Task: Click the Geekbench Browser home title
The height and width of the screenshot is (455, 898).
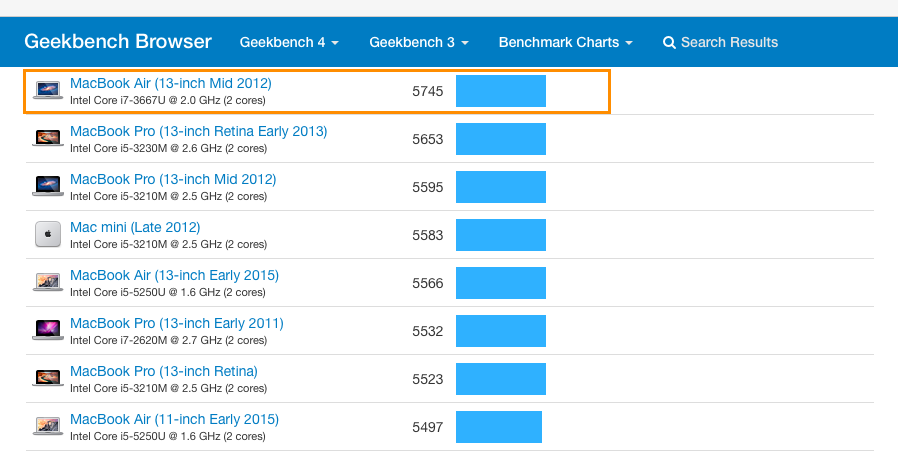Action: tap(118, 41)
